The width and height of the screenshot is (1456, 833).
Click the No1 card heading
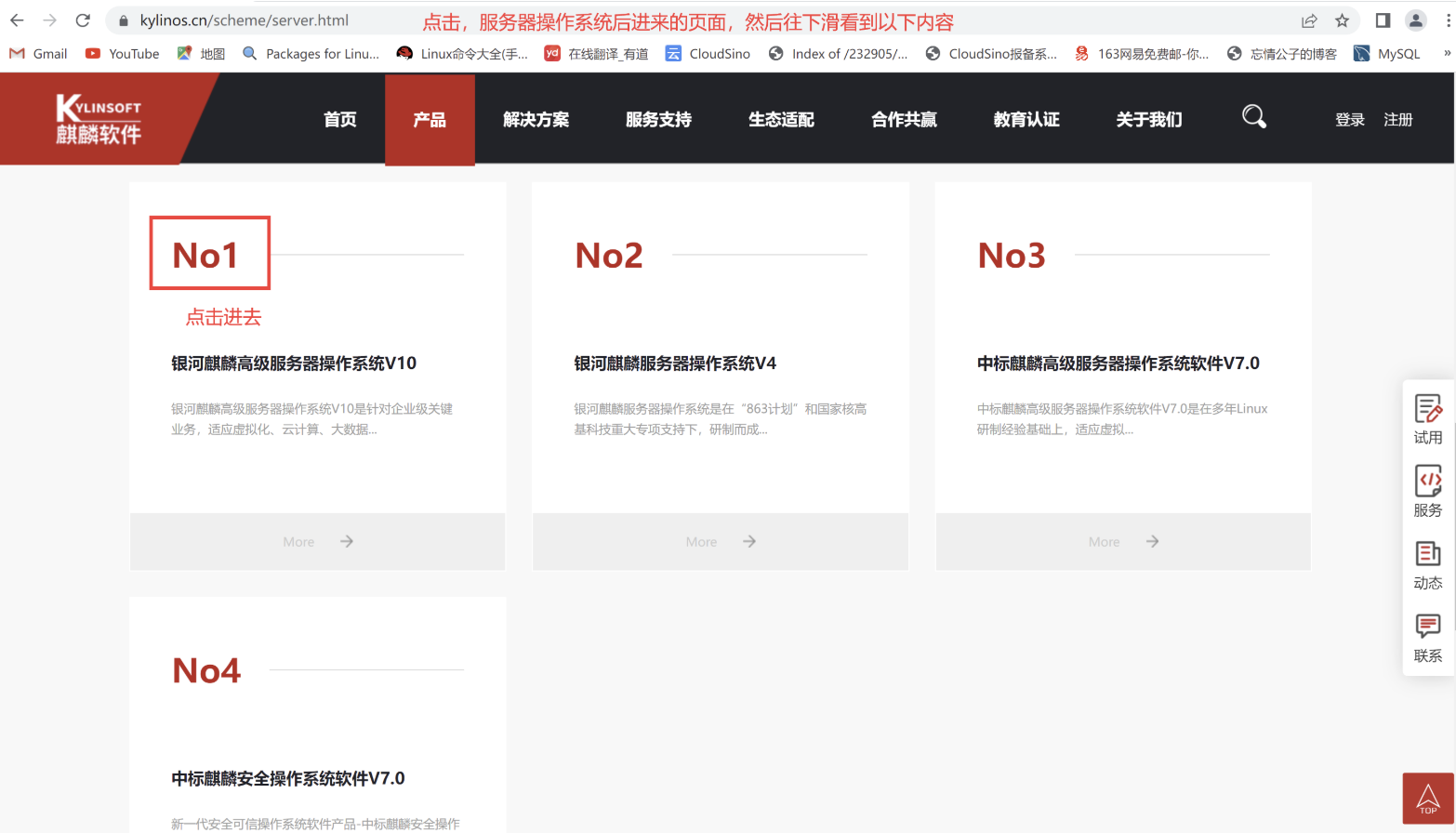point(206,256)
